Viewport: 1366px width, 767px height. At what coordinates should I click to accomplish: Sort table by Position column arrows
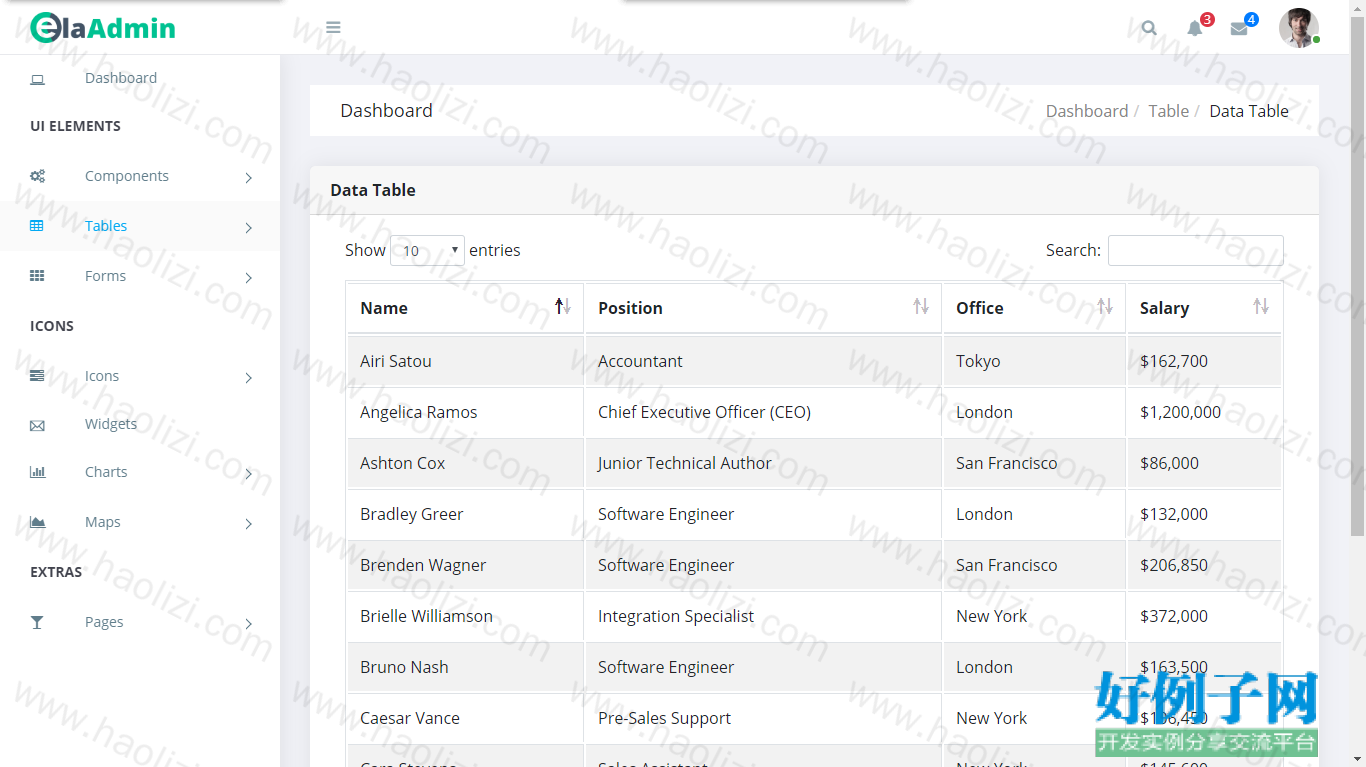pyautogui.click(x=921, y=306)
